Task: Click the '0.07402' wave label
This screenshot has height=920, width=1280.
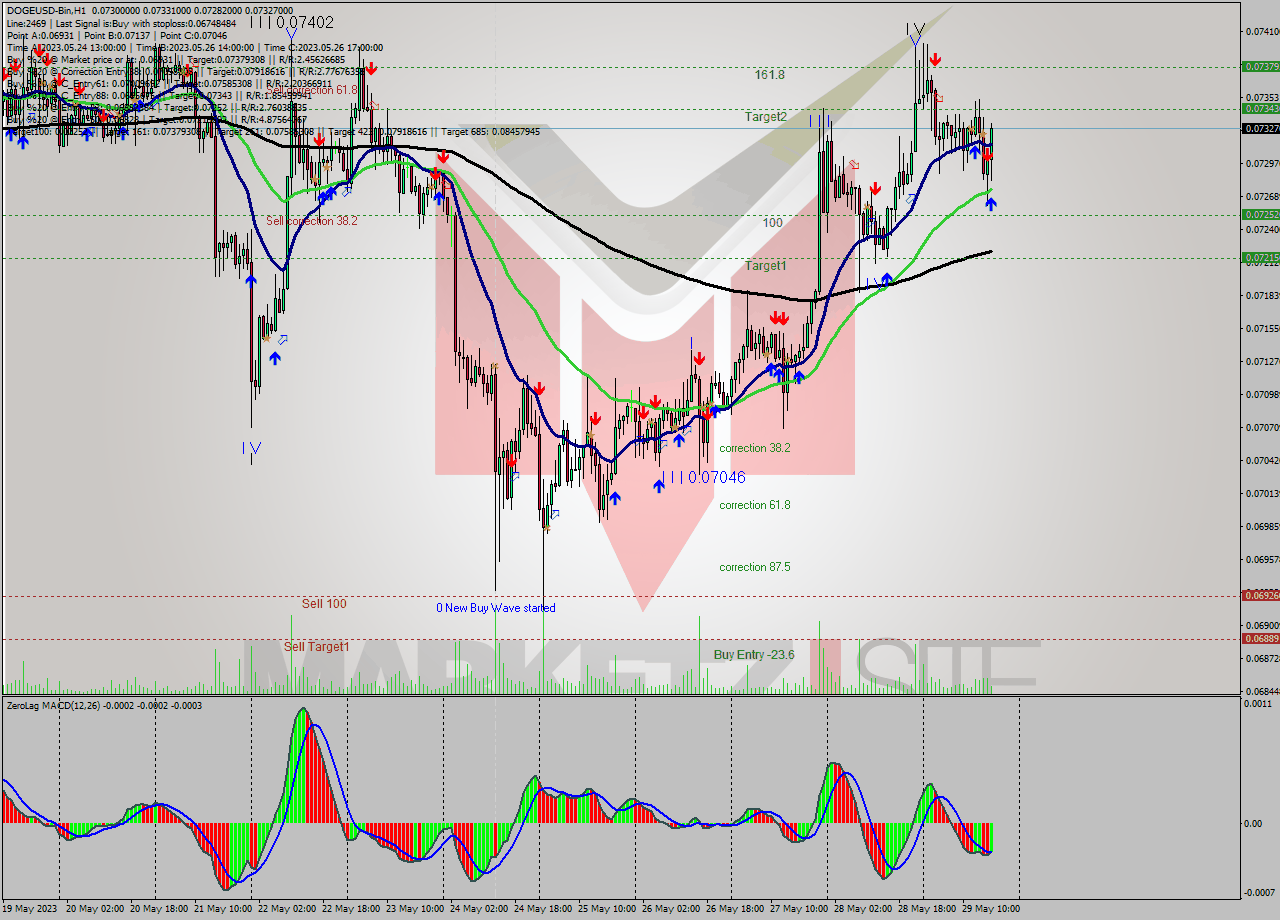Action: [305, 22]
